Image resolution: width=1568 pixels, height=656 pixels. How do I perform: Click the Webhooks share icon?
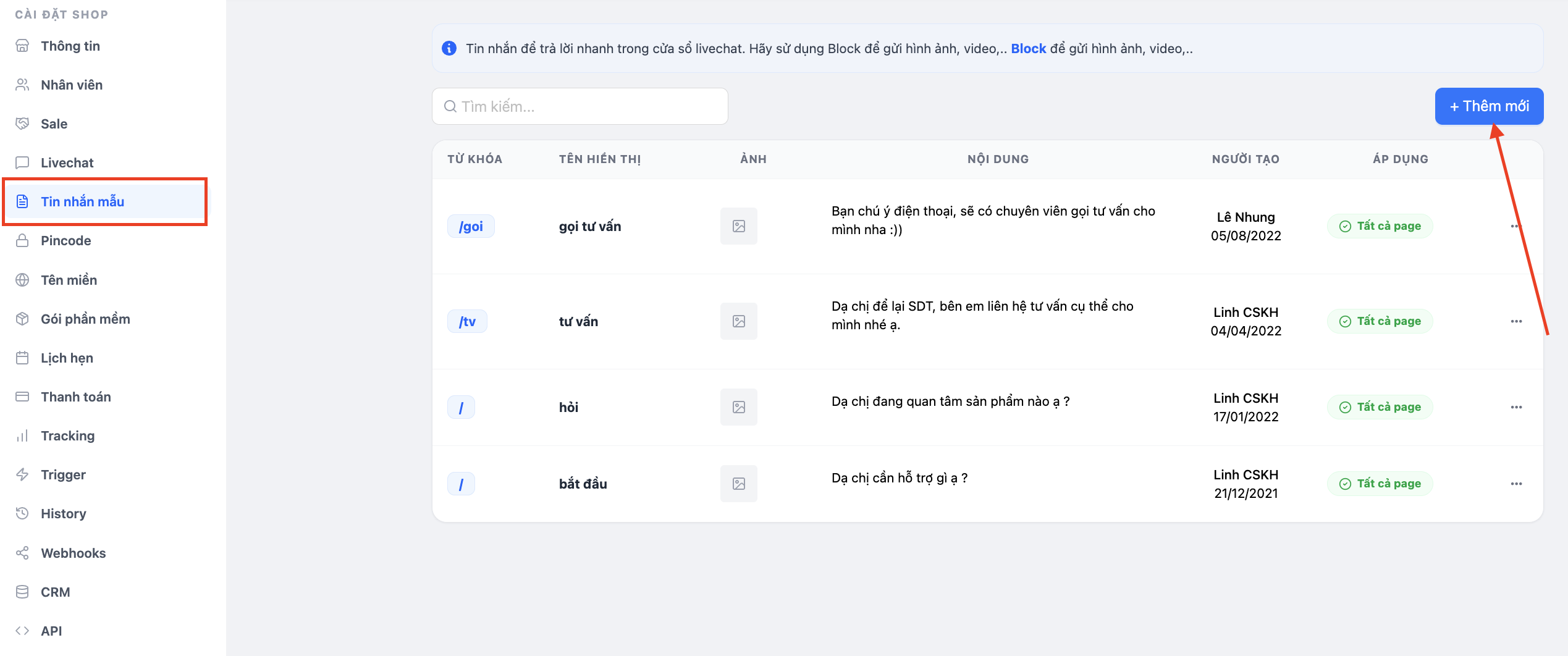(x=22, y=553)
